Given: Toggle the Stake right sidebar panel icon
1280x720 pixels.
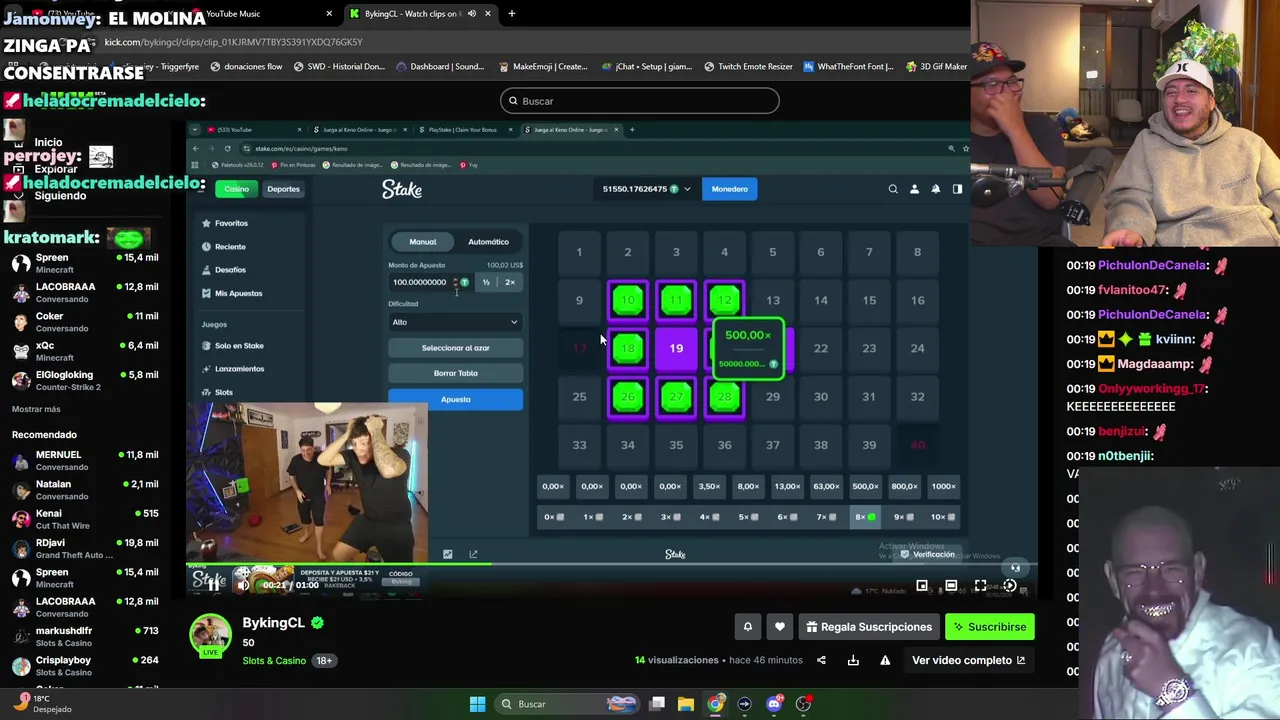Looking at the screenshot, I should (x=957, y=189).
